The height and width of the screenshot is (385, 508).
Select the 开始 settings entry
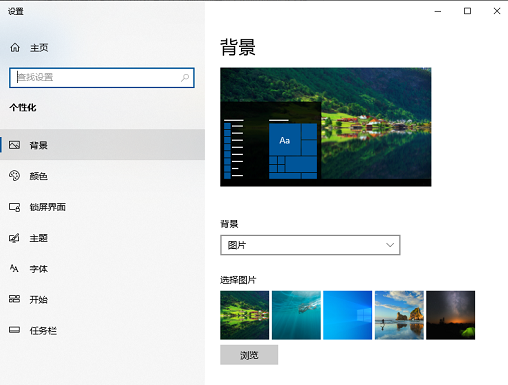tap(102, 299)
